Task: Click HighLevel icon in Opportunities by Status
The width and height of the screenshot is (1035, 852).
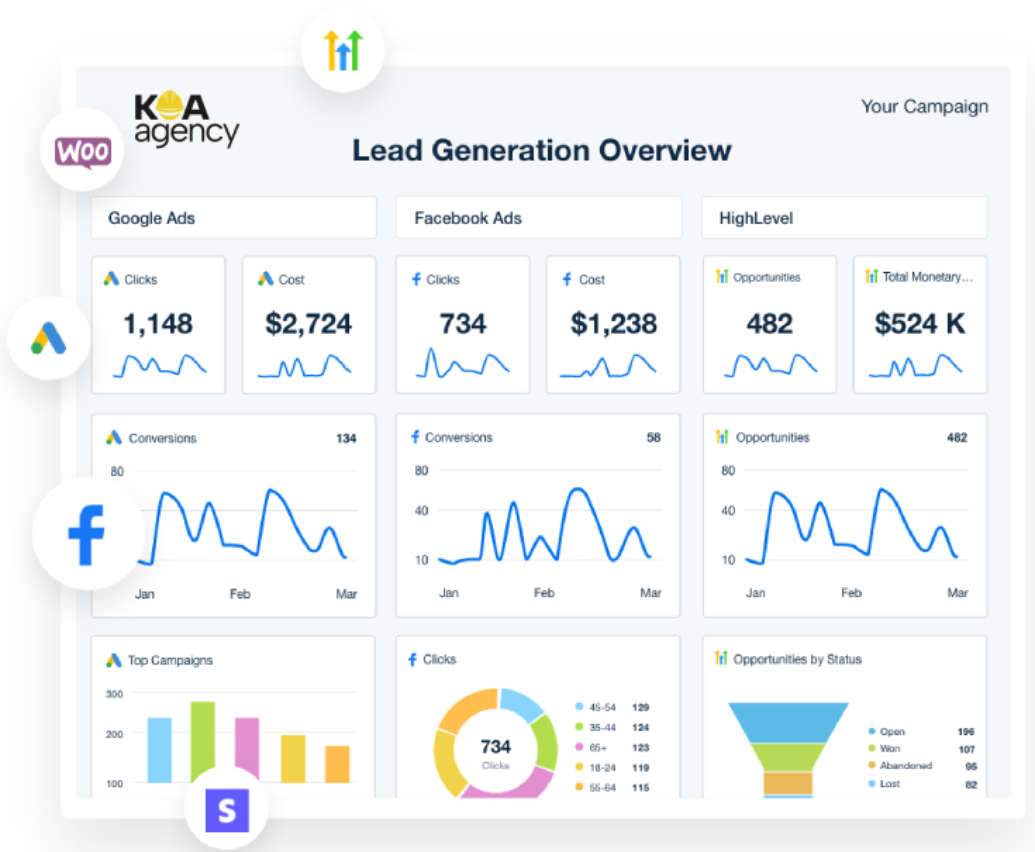Action: [x=722, y=659]
